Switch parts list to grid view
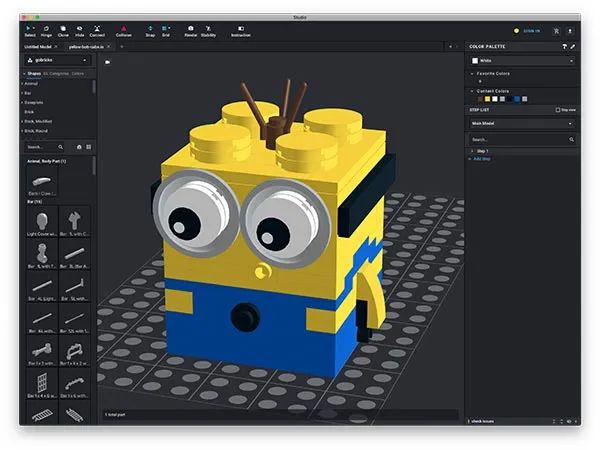600x450 pixels. pyautogui.click(x=88, y=147)
